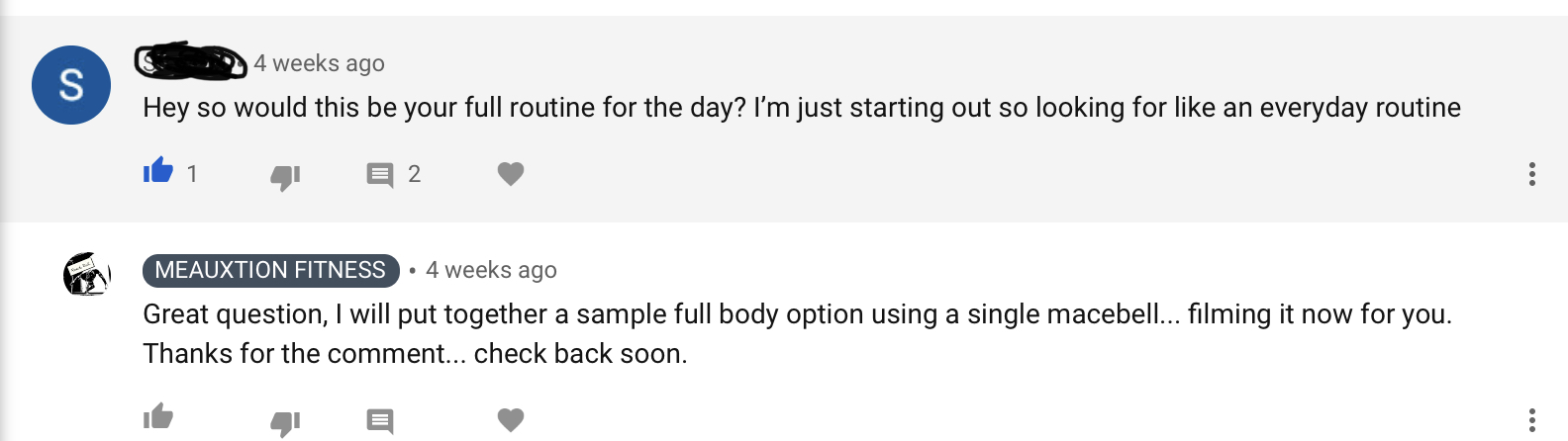The image size is (1568, 441).
Task: Visit the MEAUXTION FITNESS channel name badge
Action: (x=270, y=270)
